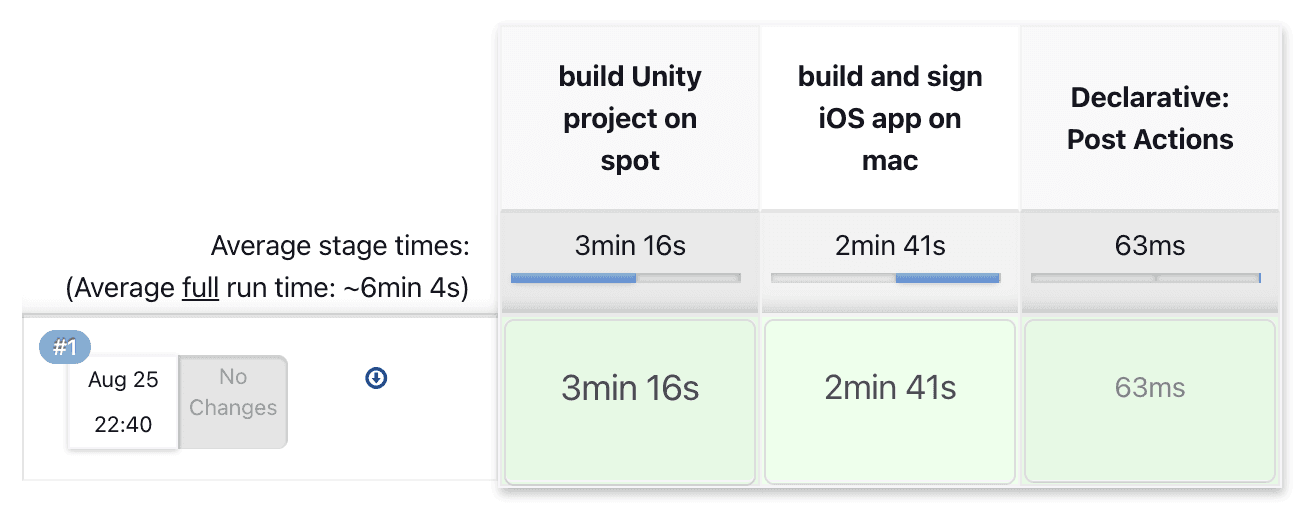Click the underlined 'full' word
Image resolution: width=1316 pixels, height=522 pixels.
coord(200,289)
